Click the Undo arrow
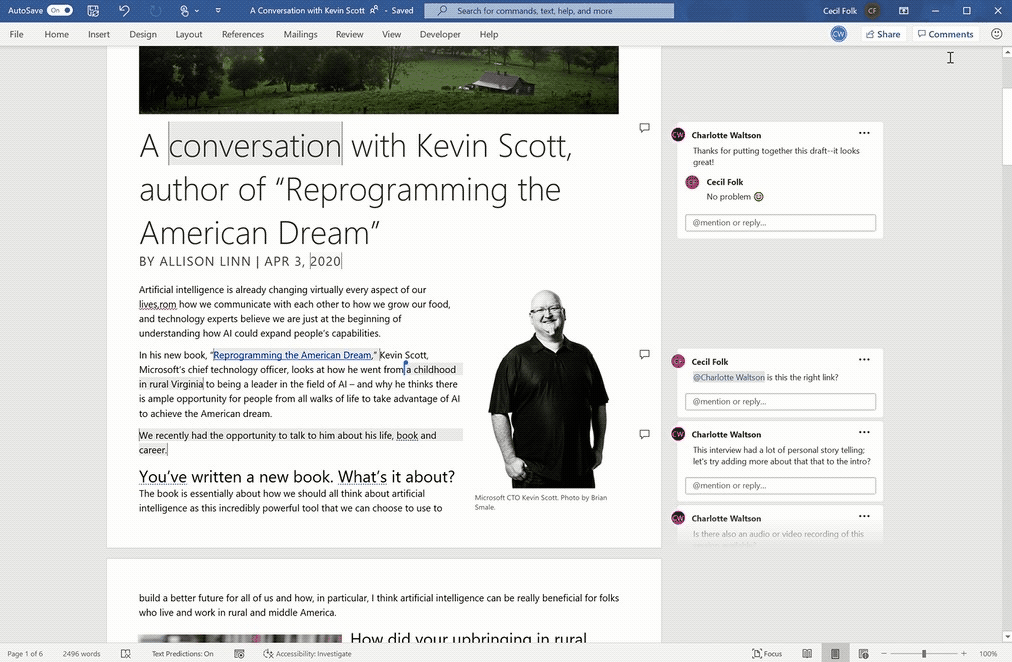Viewport: 1012px width, 662px height. tap(125, 10)
